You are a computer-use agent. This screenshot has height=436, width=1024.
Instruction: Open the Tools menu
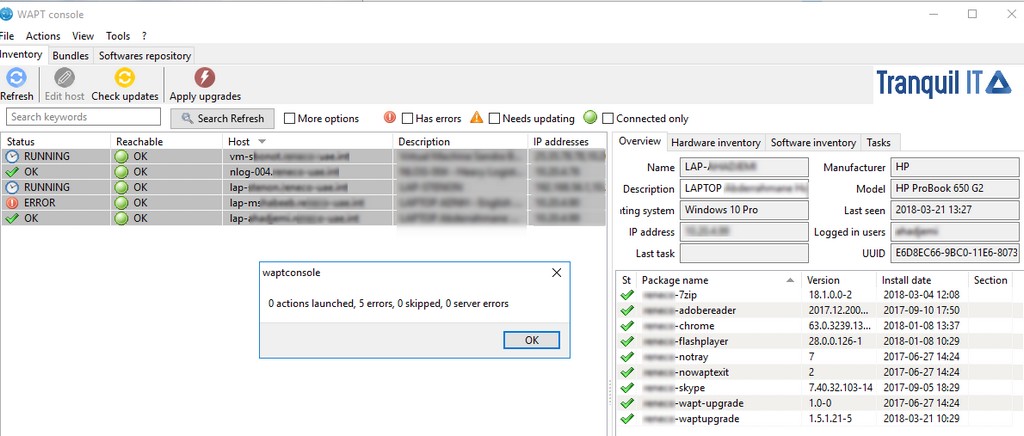(118, 36)
